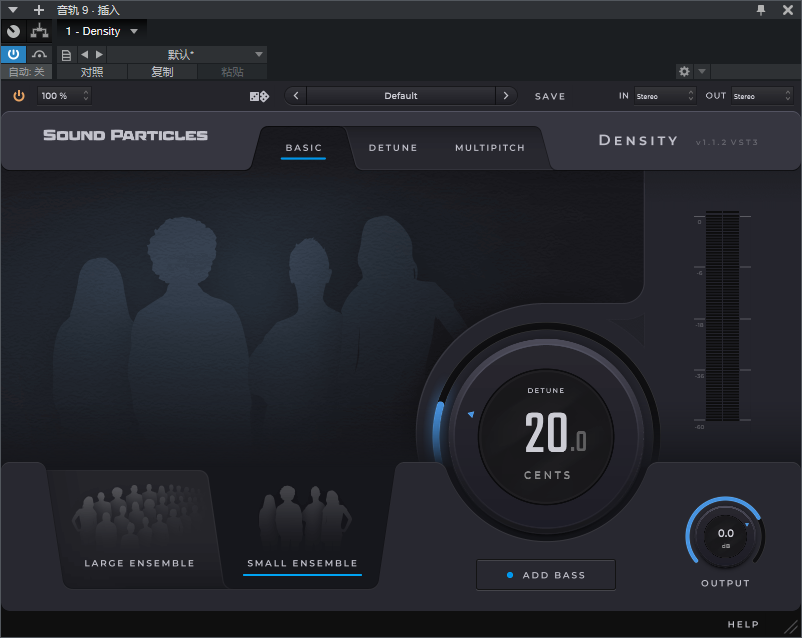Switch to the MULTIPITCH tab
The image size is (802, 638).
click(x=490, y=148)
